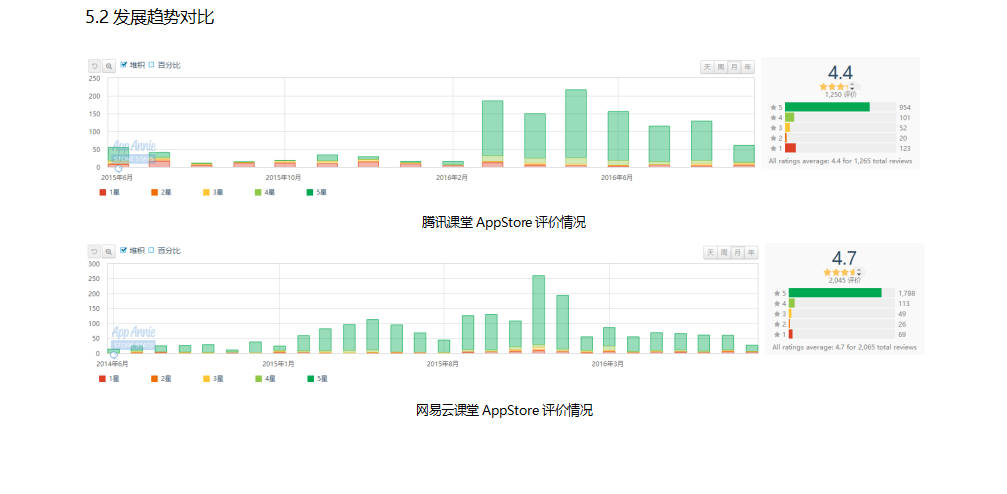Click the rating sort arrows beside the 4.4 stars
The width and height of the screenshot is (1007, 494).
tap(852, 87)
